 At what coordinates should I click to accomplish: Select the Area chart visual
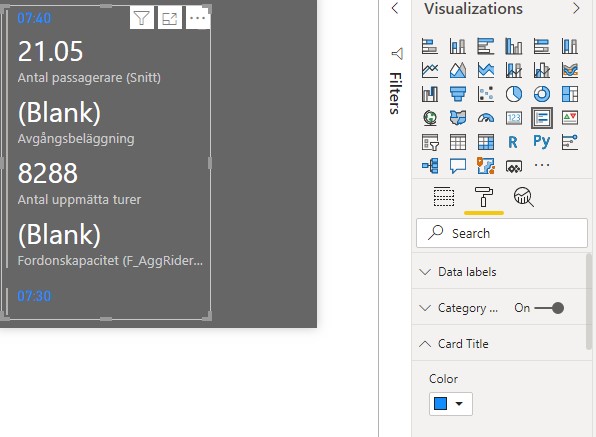coord(458,70)
